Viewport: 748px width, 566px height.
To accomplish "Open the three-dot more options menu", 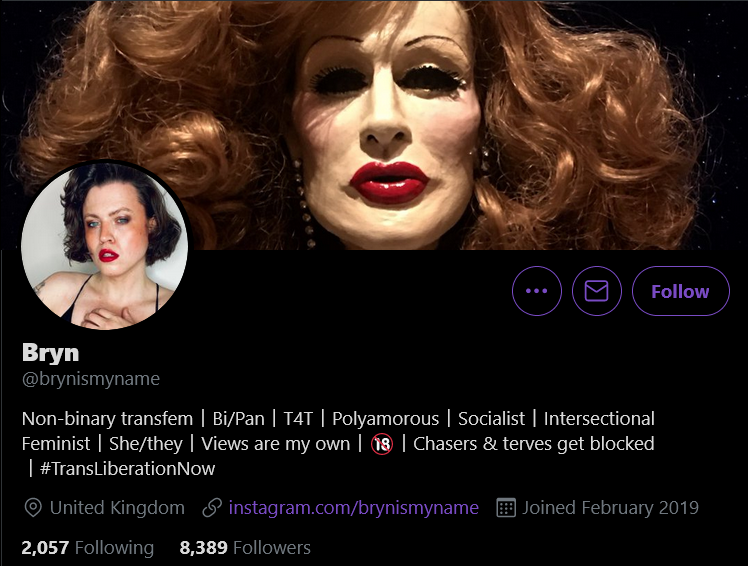I will tap(537, 291).
